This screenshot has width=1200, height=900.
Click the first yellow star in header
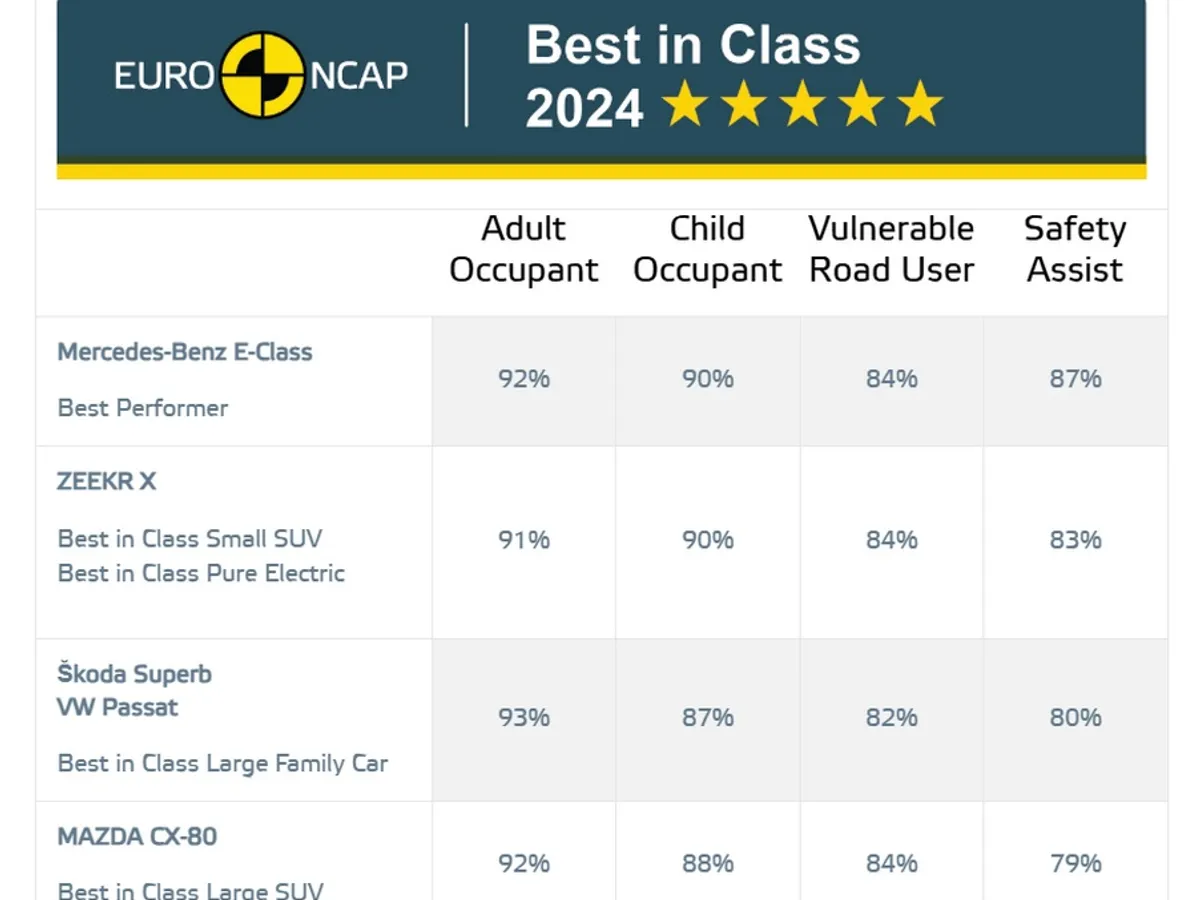685,106
